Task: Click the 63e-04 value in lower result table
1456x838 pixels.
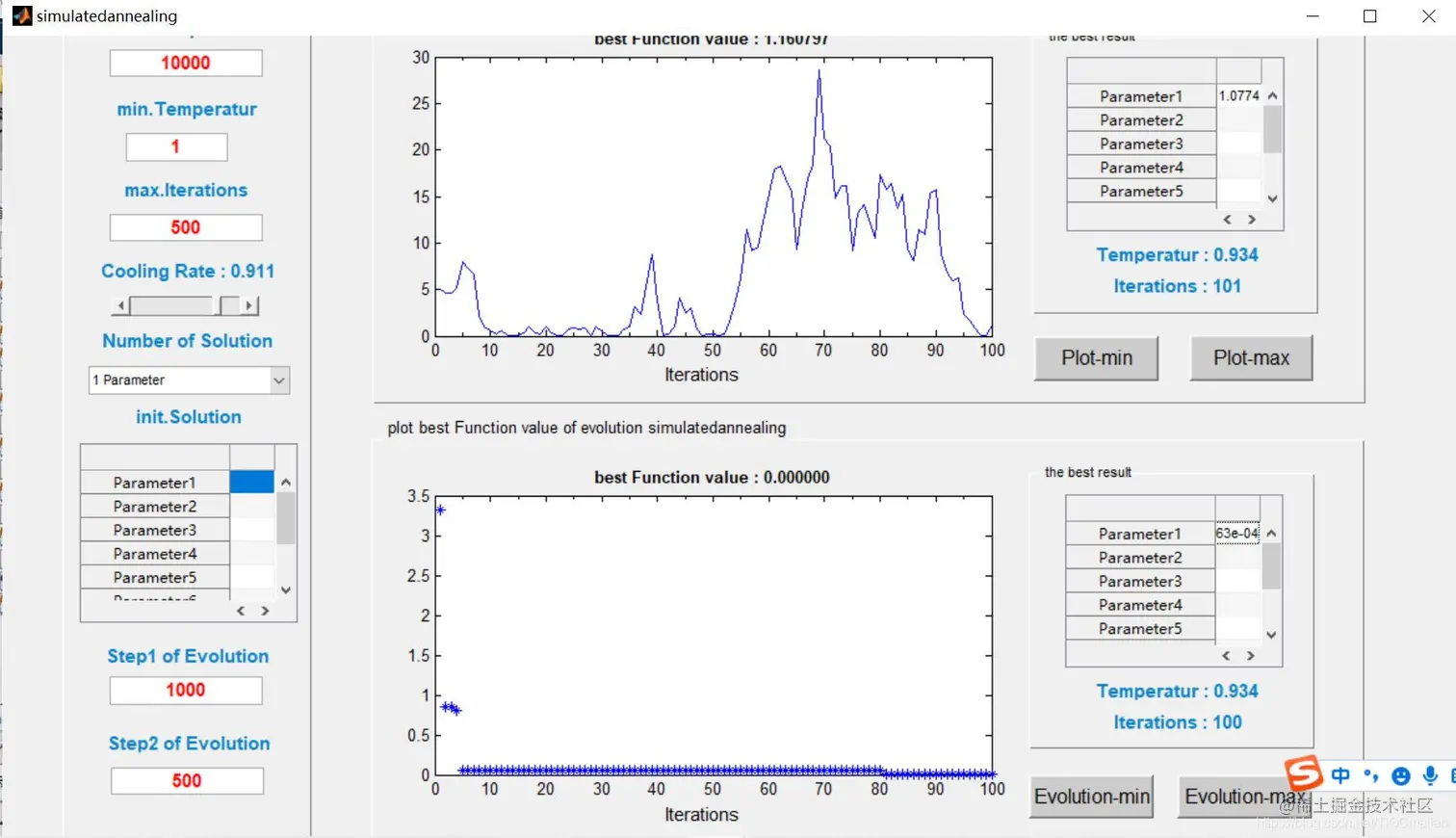Action: click(1237, 534)
